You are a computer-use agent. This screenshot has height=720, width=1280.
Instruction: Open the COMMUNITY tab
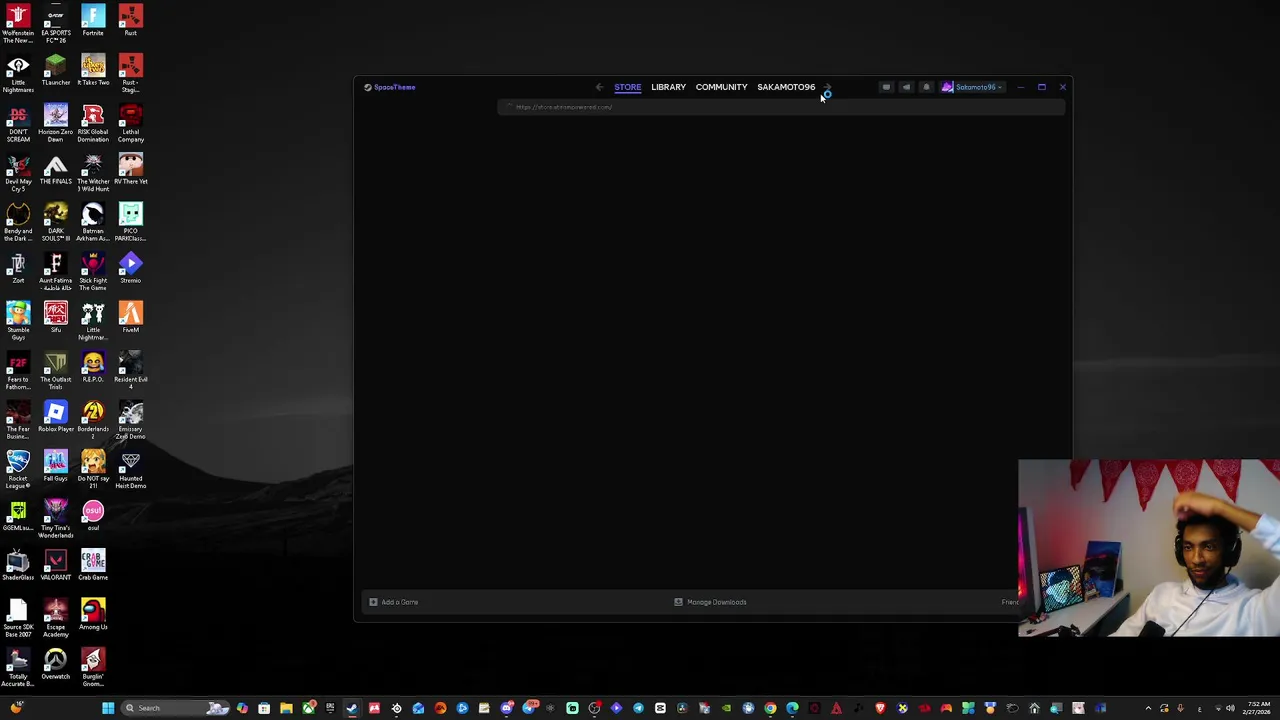click(721, 87)
